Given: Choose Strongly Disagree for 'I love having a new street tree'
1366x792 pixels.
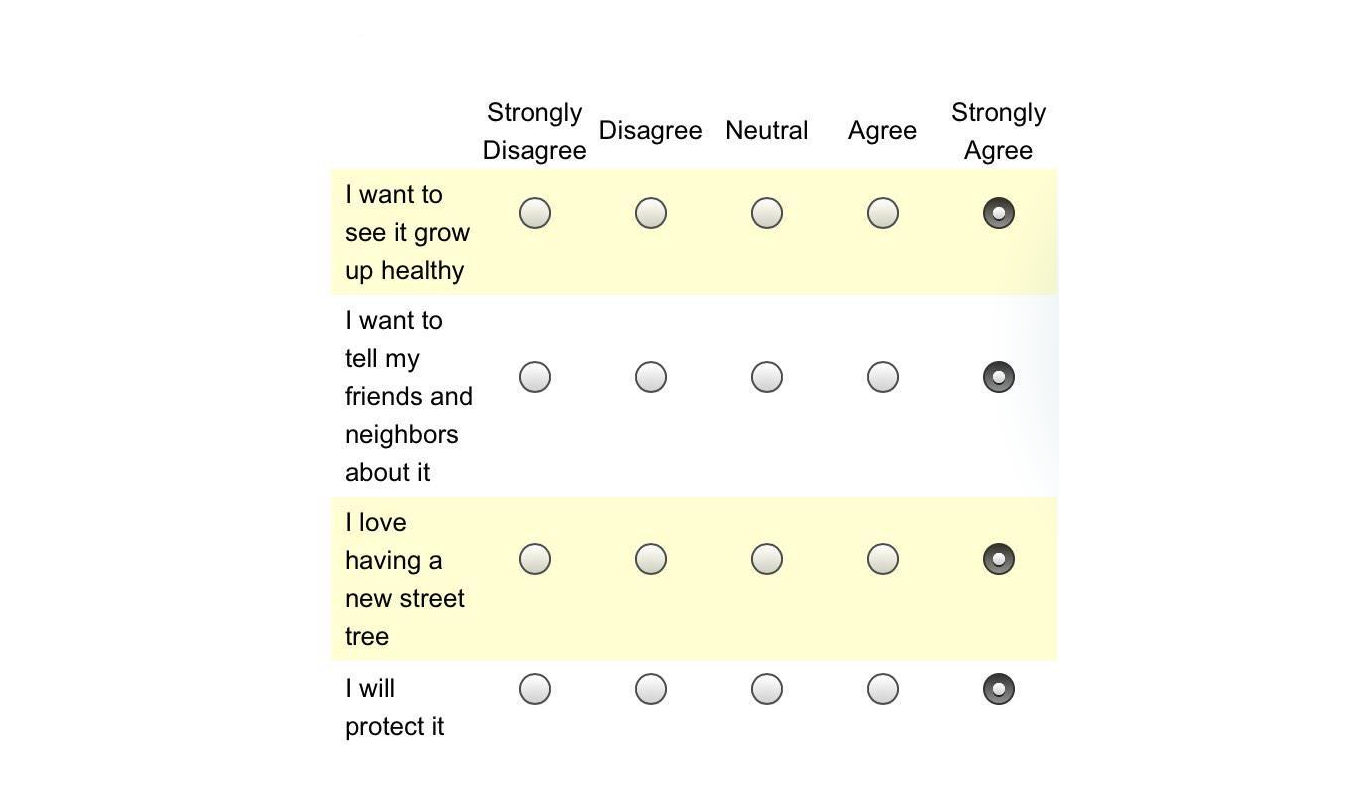Looking at the screenshot, I should (x=534, y=559).
